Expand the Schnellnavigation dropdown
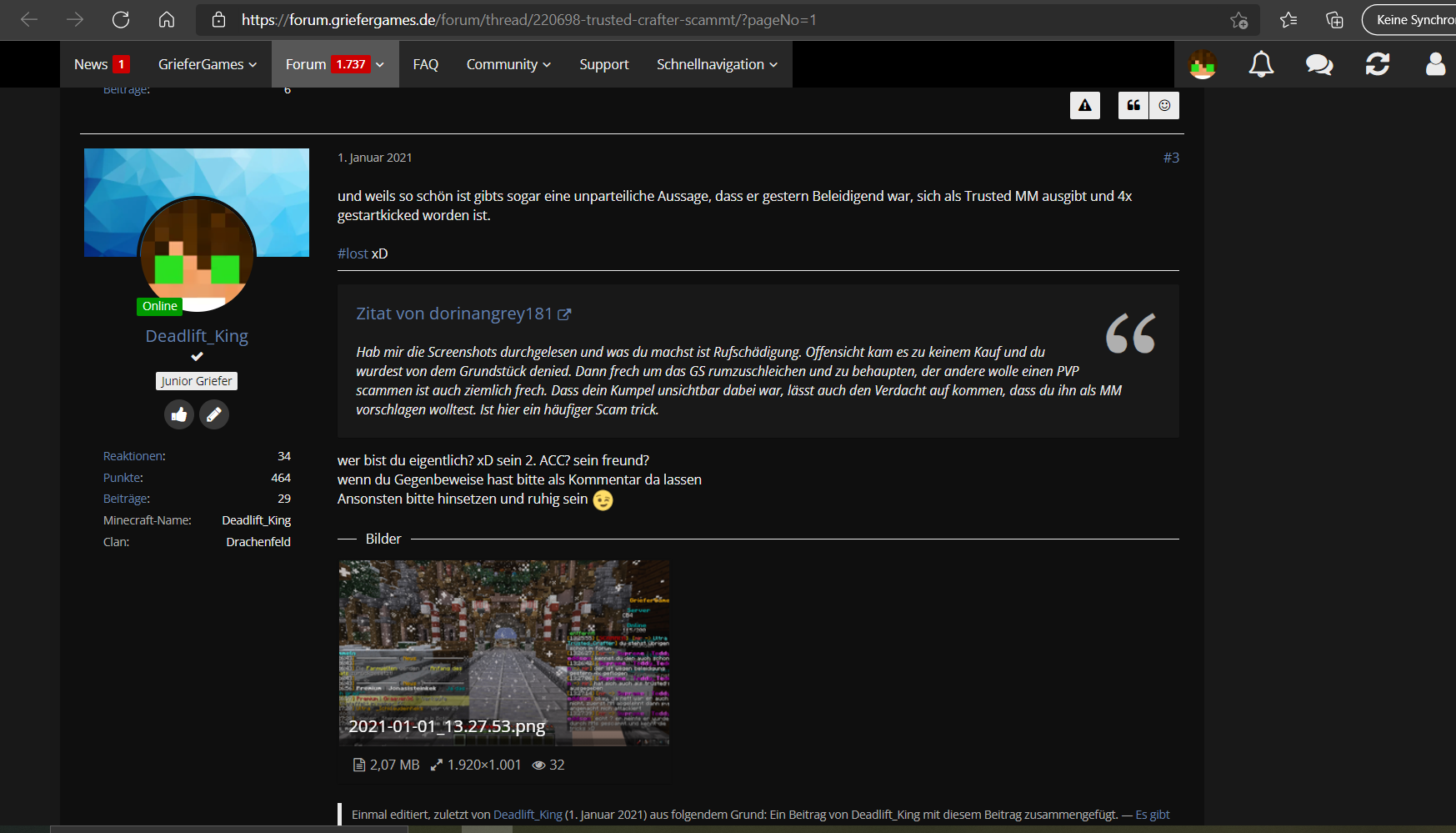This screenshot has width=1456, height=833. [717, 64]
